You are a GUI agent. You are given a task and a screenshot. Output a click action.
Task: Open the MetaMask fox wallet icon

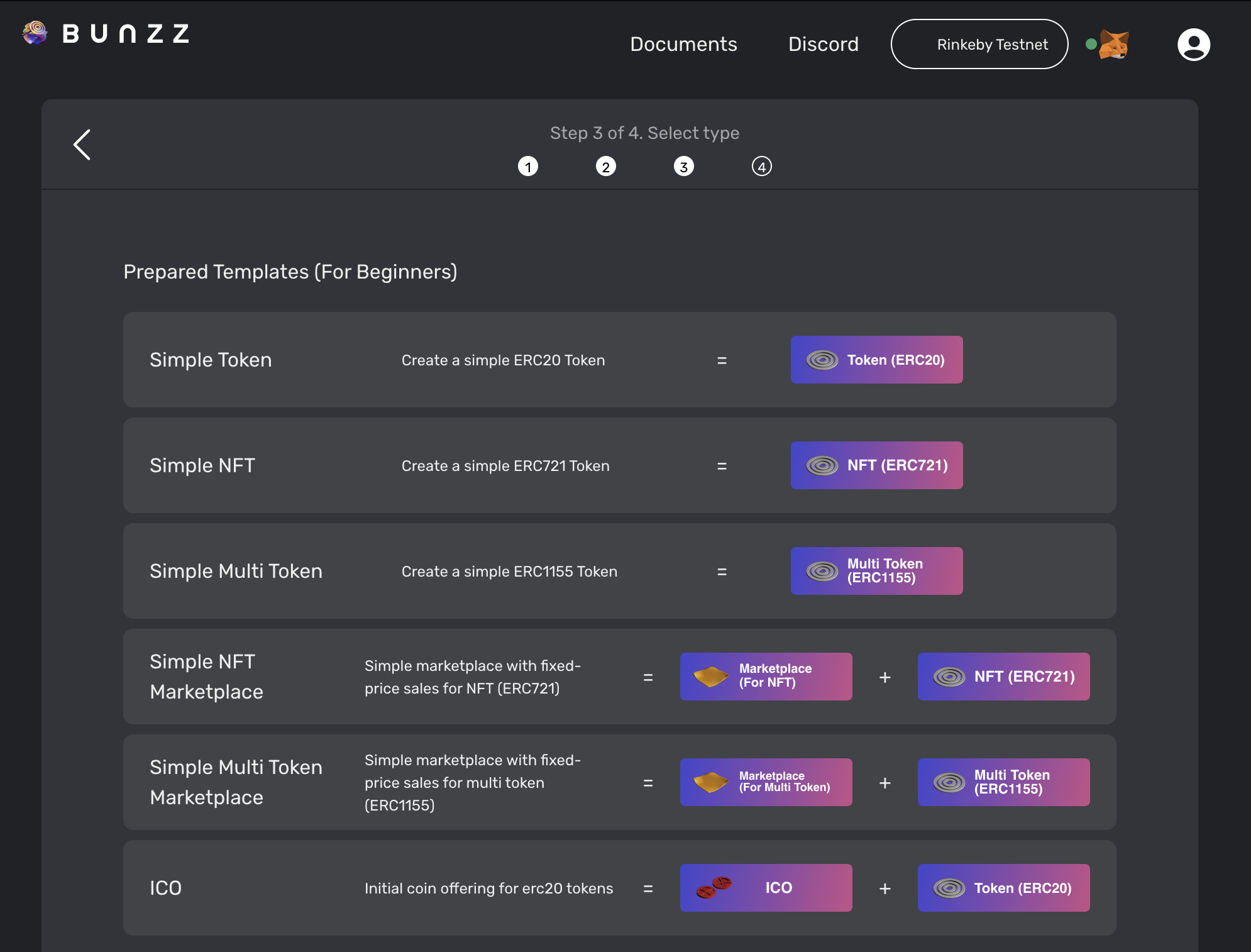pos(1113,45)
